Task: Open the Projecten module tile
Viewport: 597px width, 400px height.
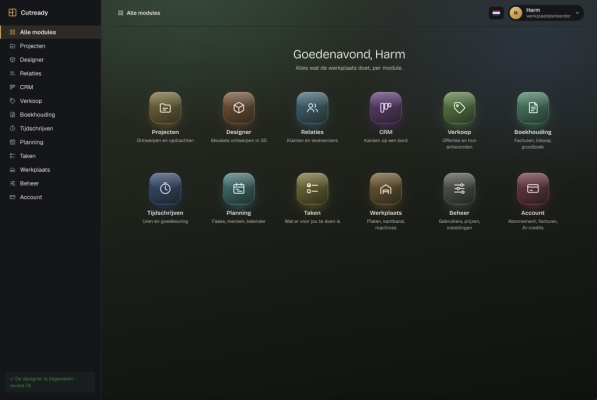Action: coord(165,108)
